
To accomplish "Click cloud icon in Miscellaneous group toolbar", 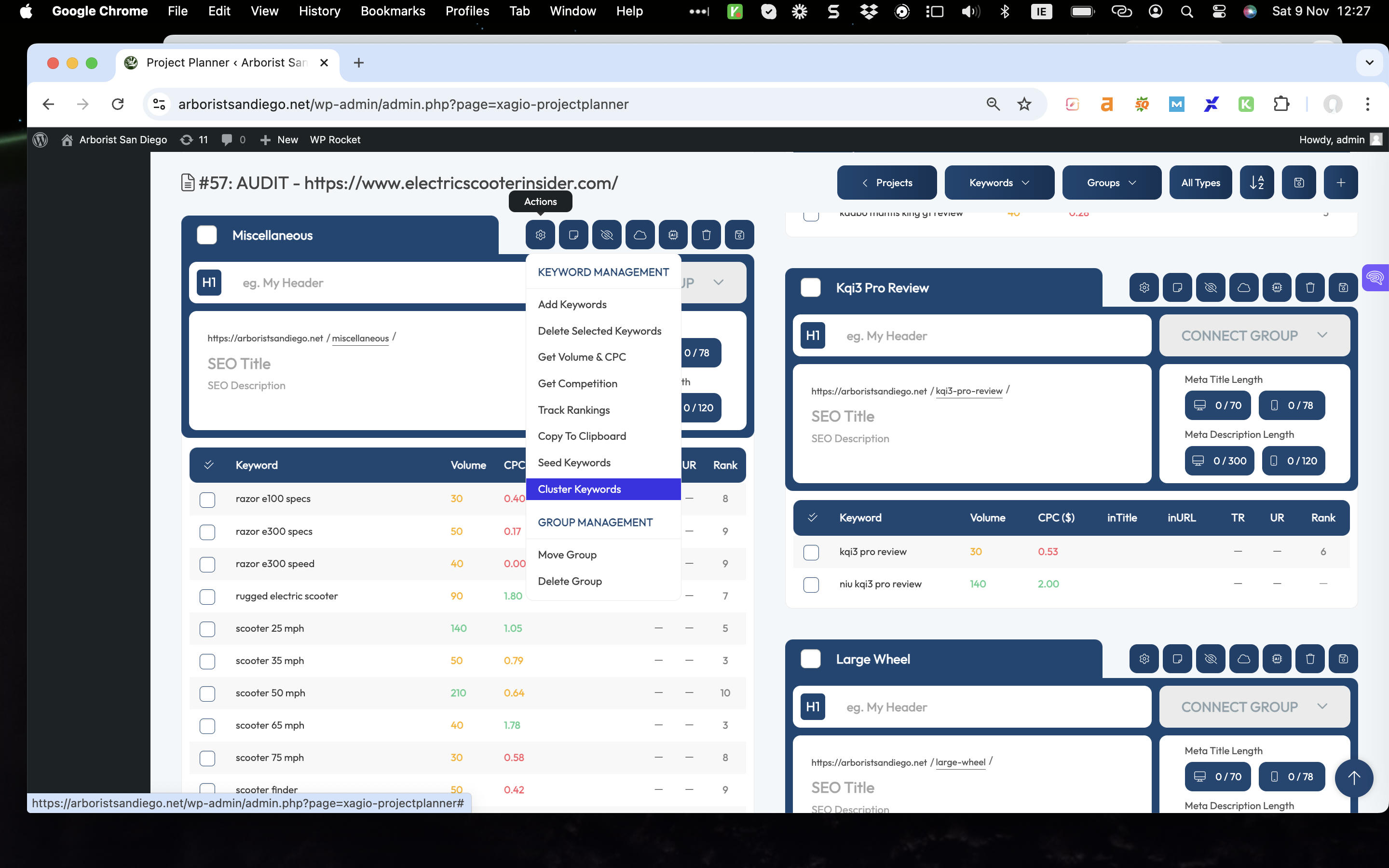I will coord(640,235).
